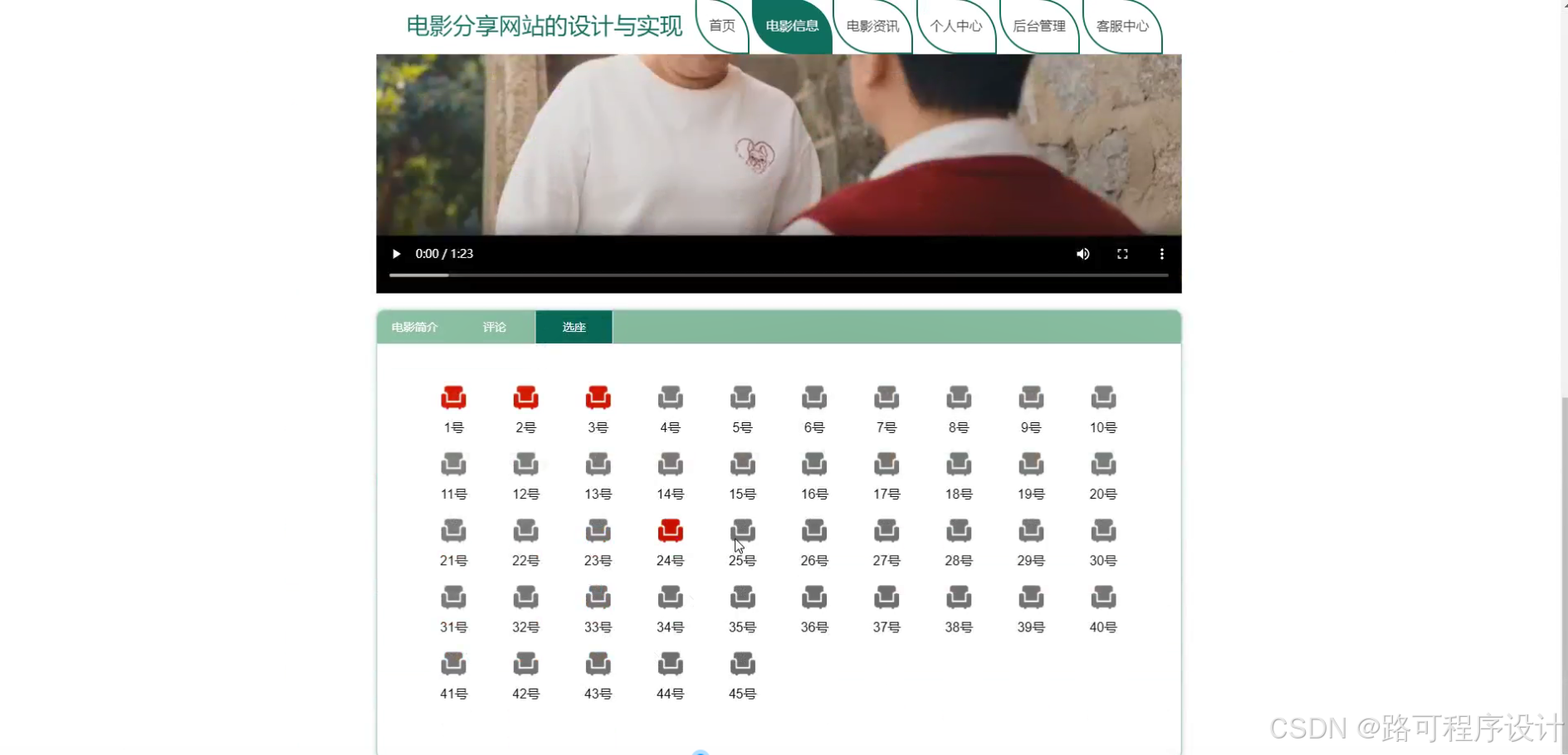
Task: Enter video fullscreen mode
Action: (1122, 254)
